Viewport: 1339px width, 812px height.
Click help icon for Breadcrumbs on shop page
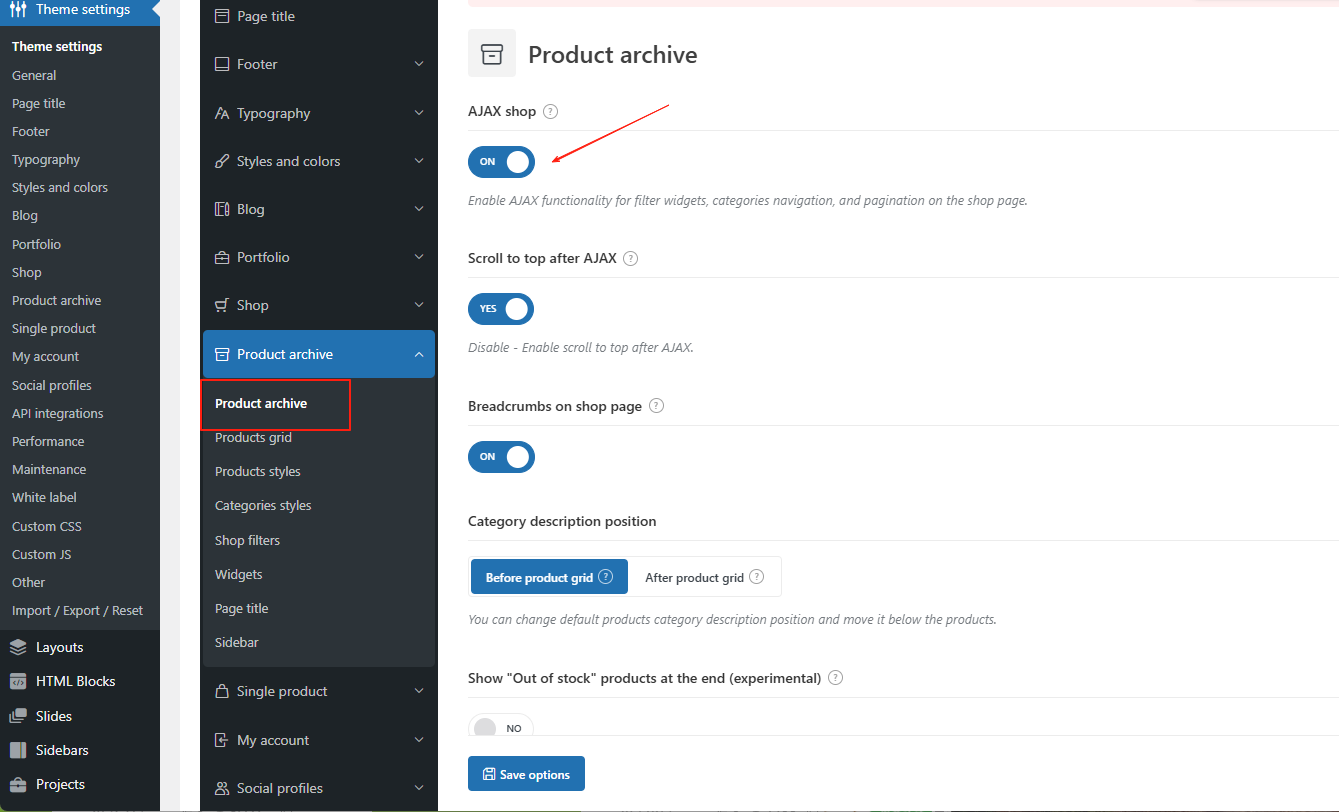pos(656,406)
